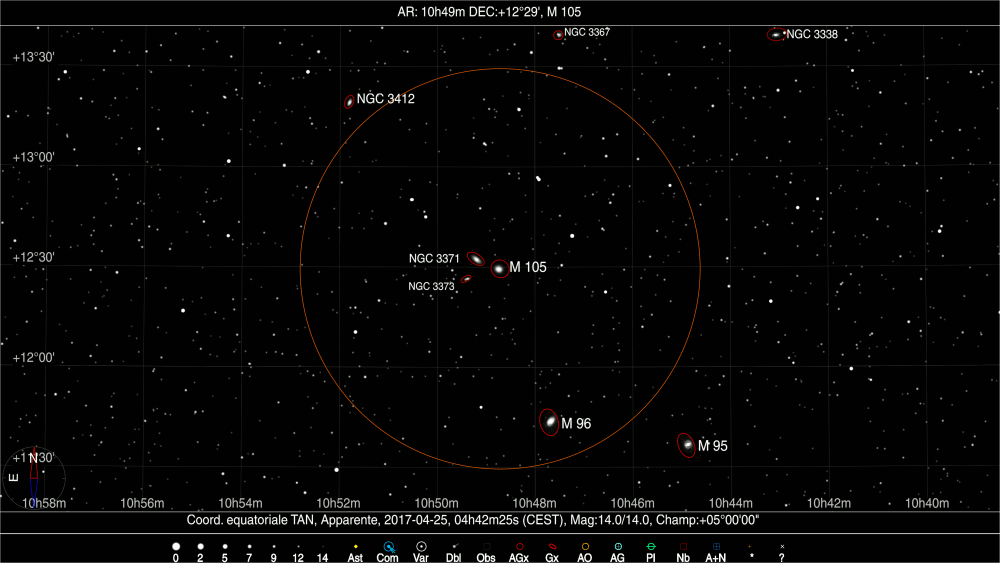Click the AR/DEC coordinates header text

pos(499,12)
